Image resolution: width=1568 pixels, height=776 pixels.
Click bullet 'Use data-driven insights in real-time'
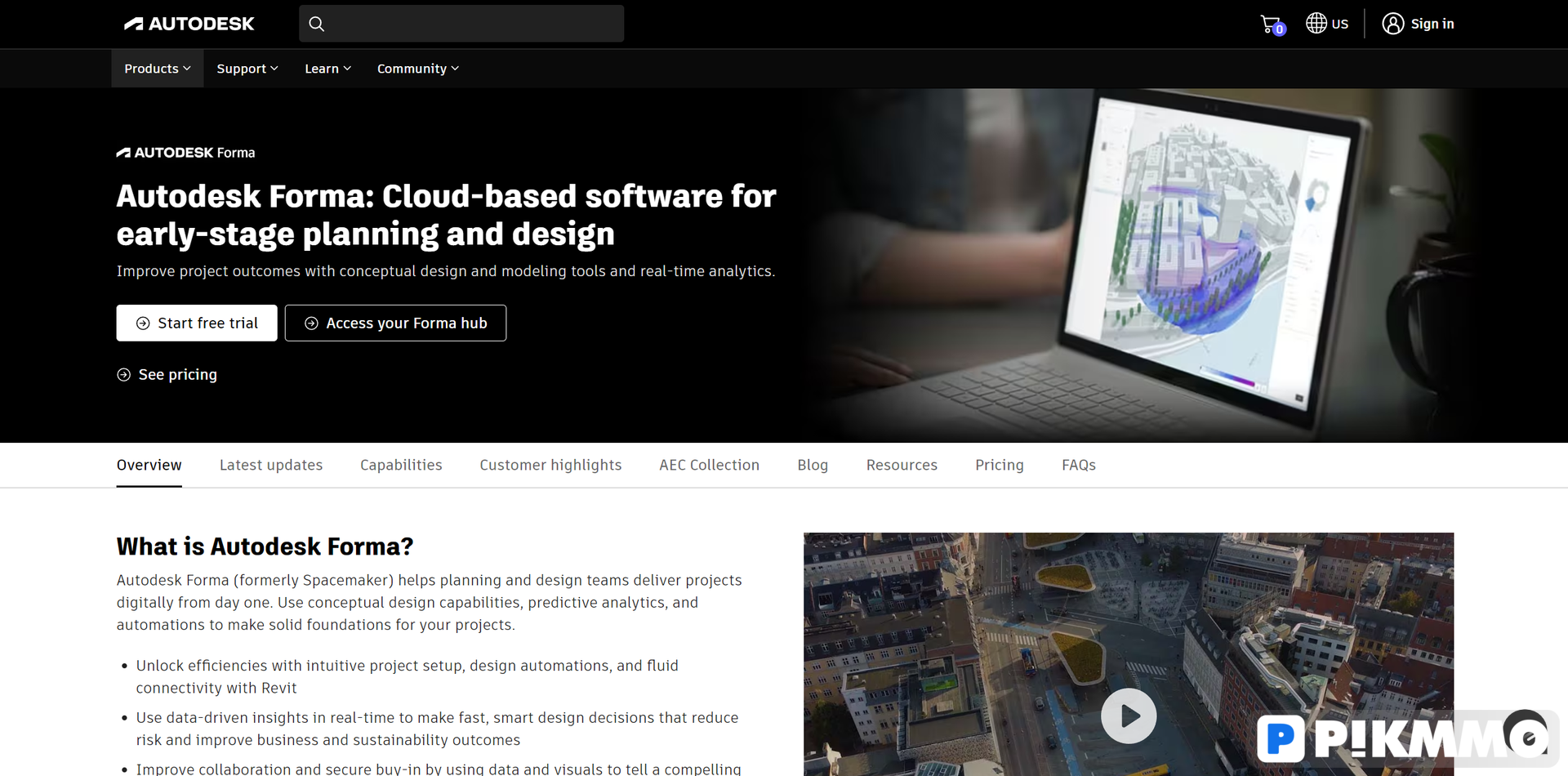point(437,729)
